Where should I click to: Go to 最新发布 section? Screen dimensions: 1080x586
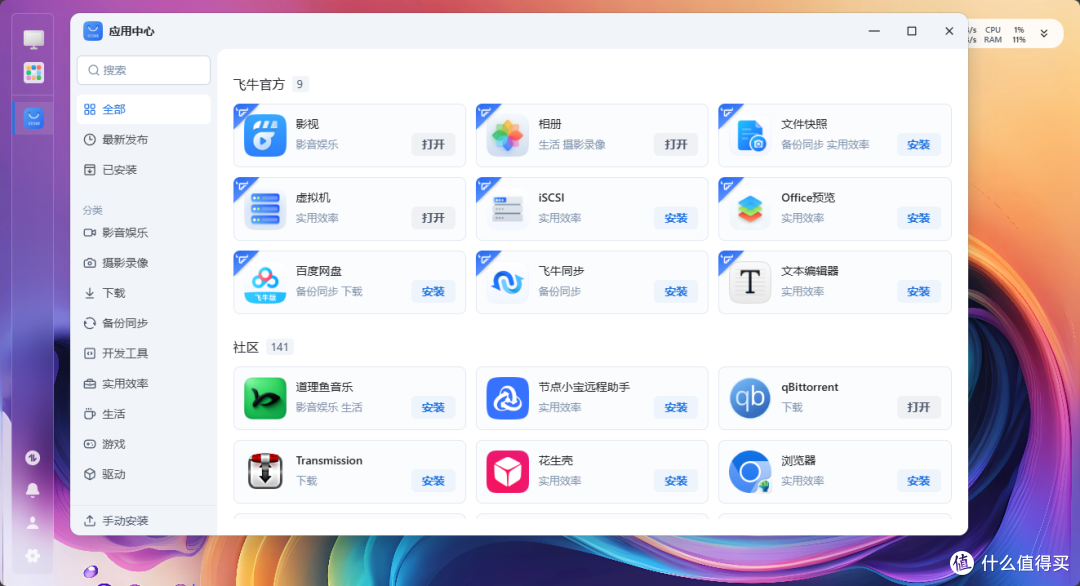[x=143, y=140]
